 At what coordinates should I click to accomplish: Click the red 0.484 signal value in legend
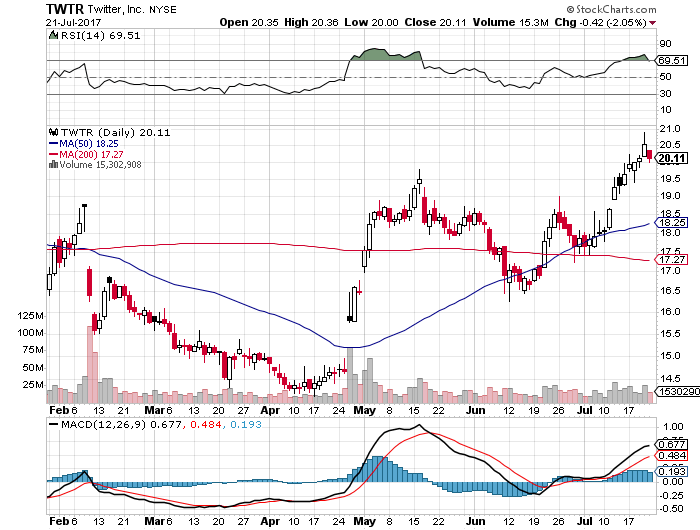[x=206, y=424]
